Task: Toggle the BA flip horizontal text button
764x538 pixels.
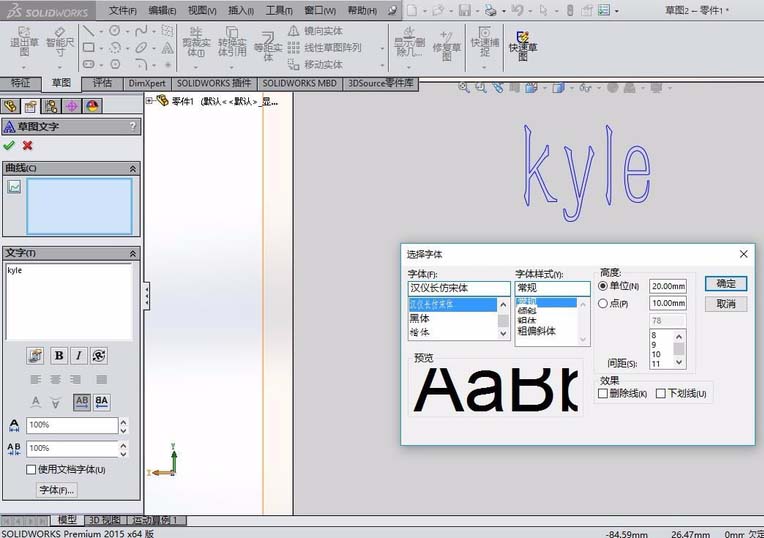Action: coord(102,402)
